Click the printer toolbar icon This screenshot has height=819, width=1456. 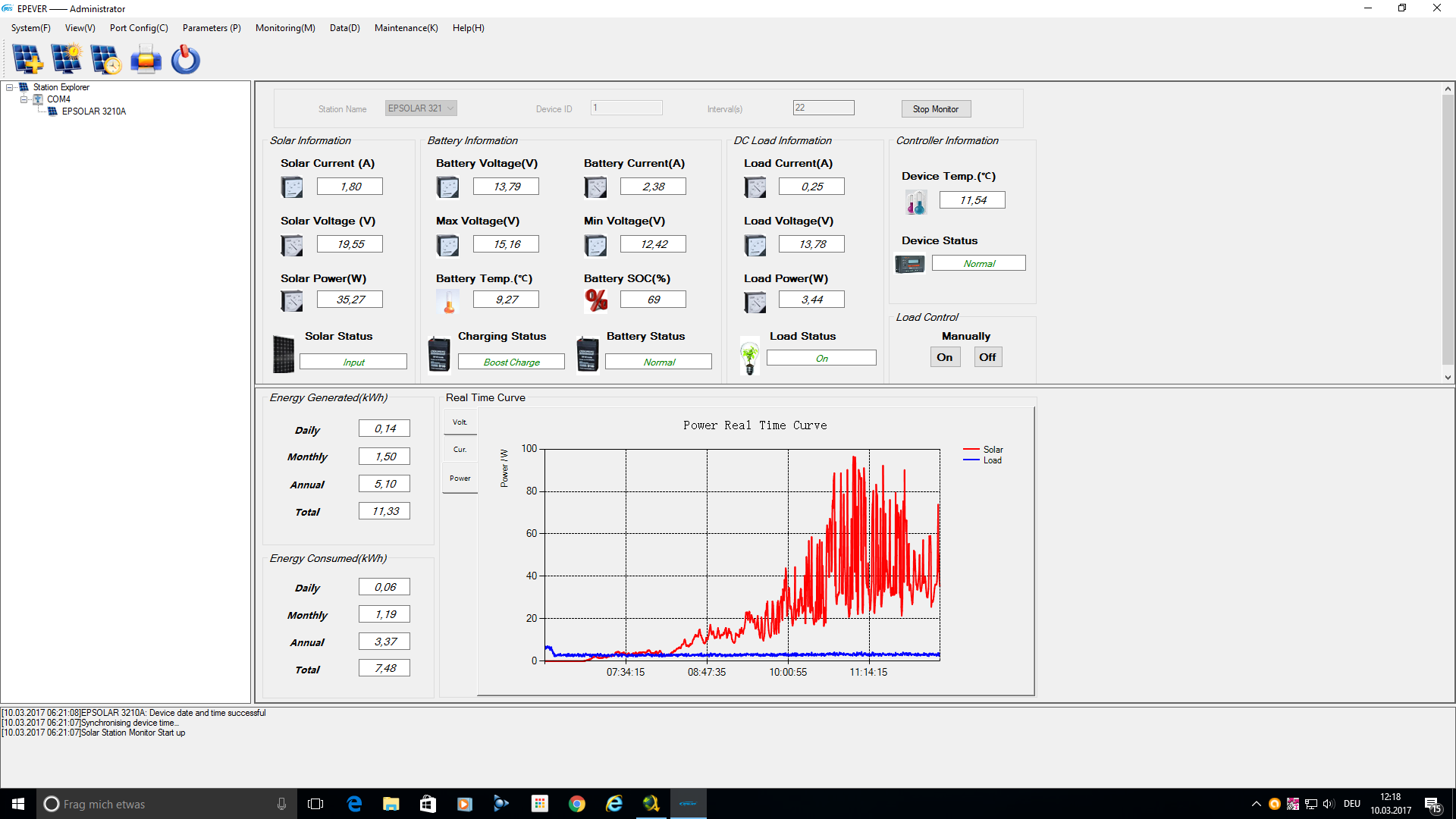(x=146, y=59)
